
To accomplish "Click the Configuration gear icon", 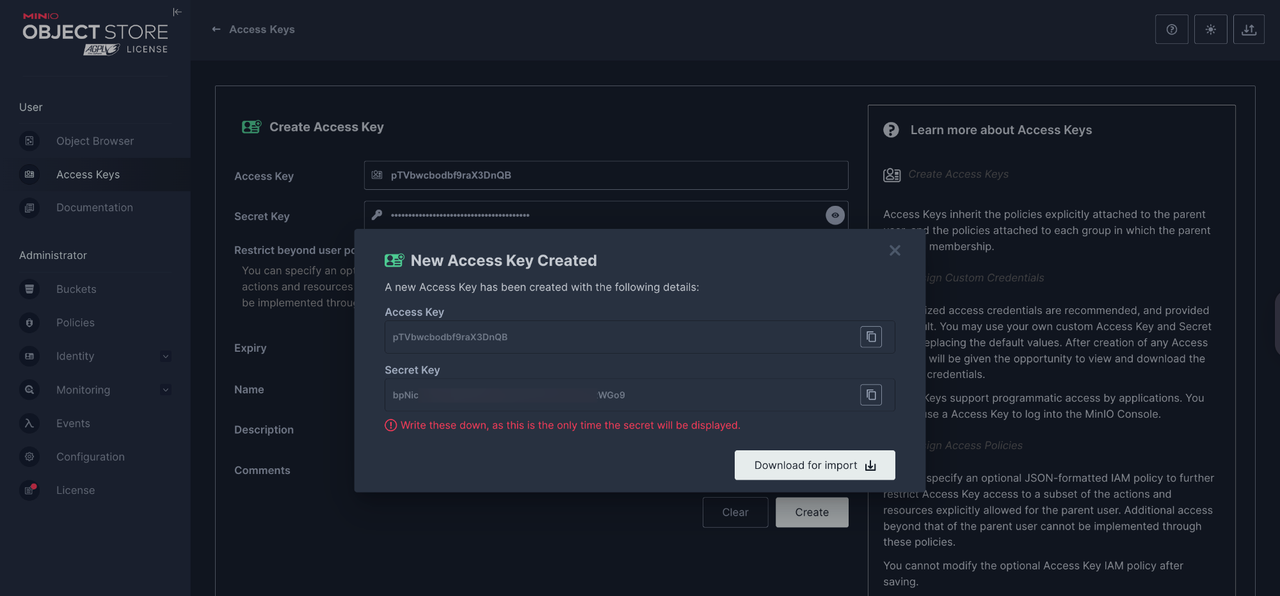I will [x=30, y=456].
